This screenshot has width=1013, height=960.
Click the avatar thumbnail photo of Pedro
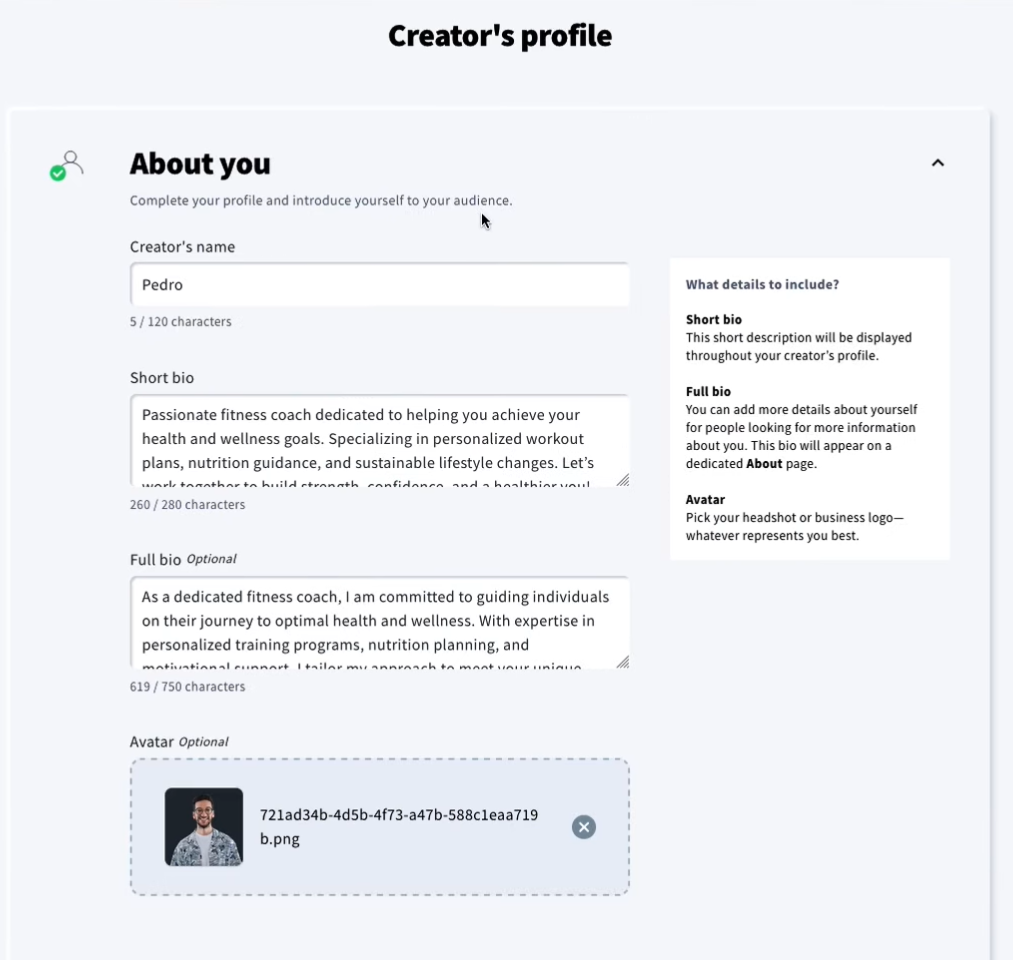[x=204, y=827]
